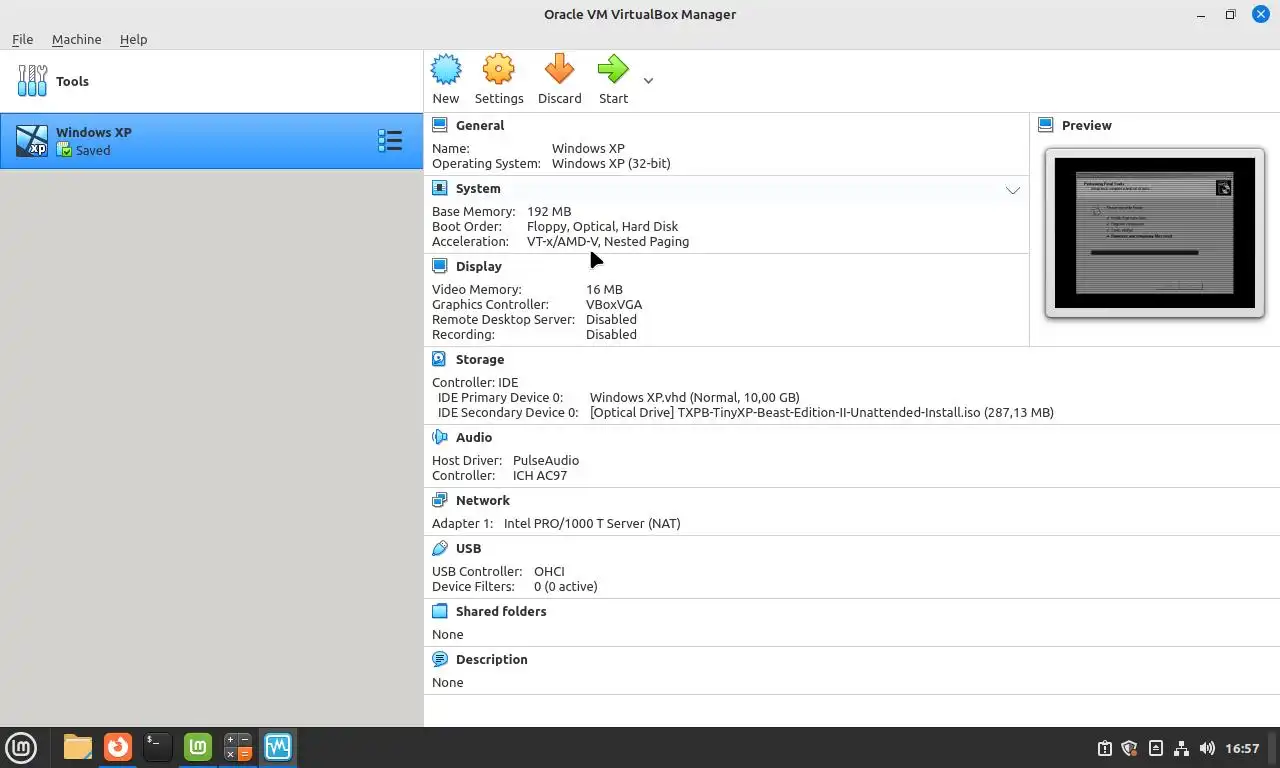The height and width of the screenshot is (768, 1280).
Task: Click the New virtual machine icon
Action: click(x=446, y=70)
